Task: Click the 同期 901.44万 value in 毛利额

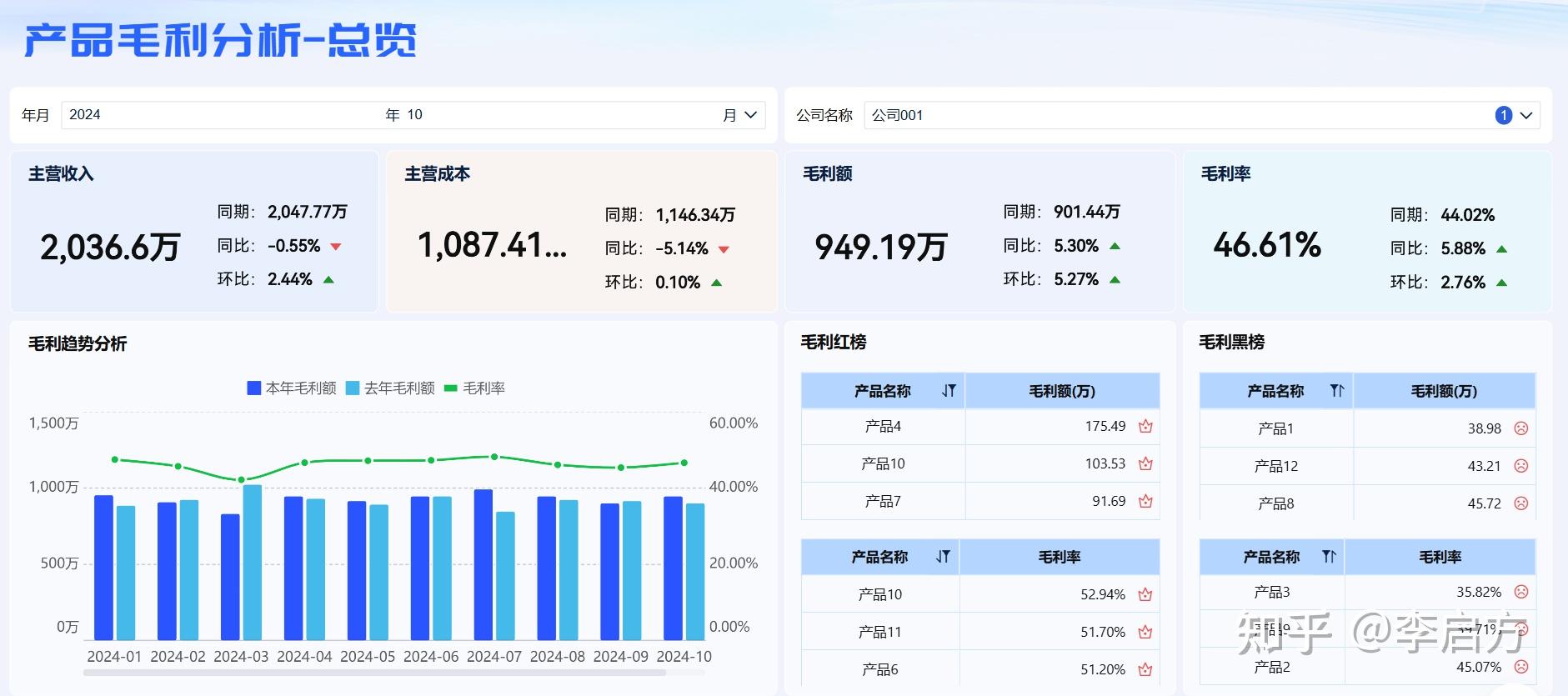Action: (x=1087, y=212)
